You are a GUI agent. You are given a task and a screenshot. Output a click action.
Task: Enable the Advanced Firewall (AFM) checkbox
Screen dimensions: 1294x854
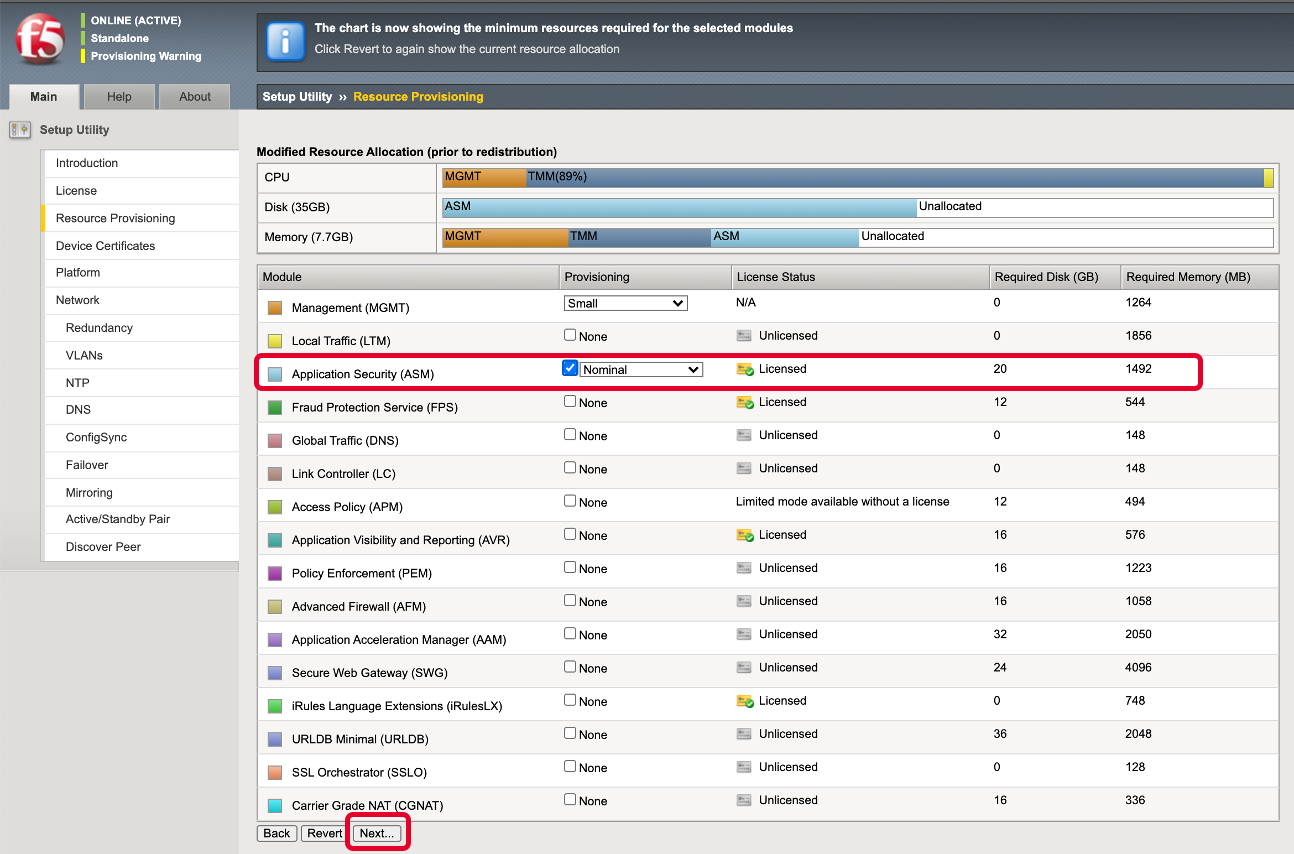(570, 600)
